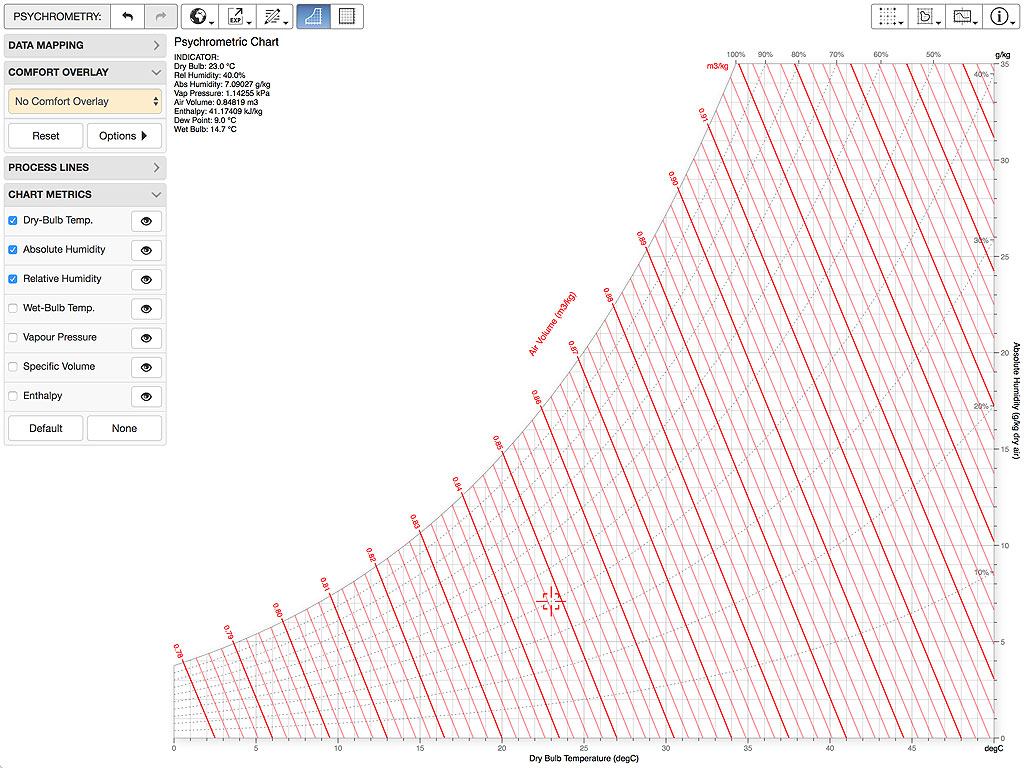
Task: Uncheck the Relative Humidity checkbox
Action: (12, 280)
